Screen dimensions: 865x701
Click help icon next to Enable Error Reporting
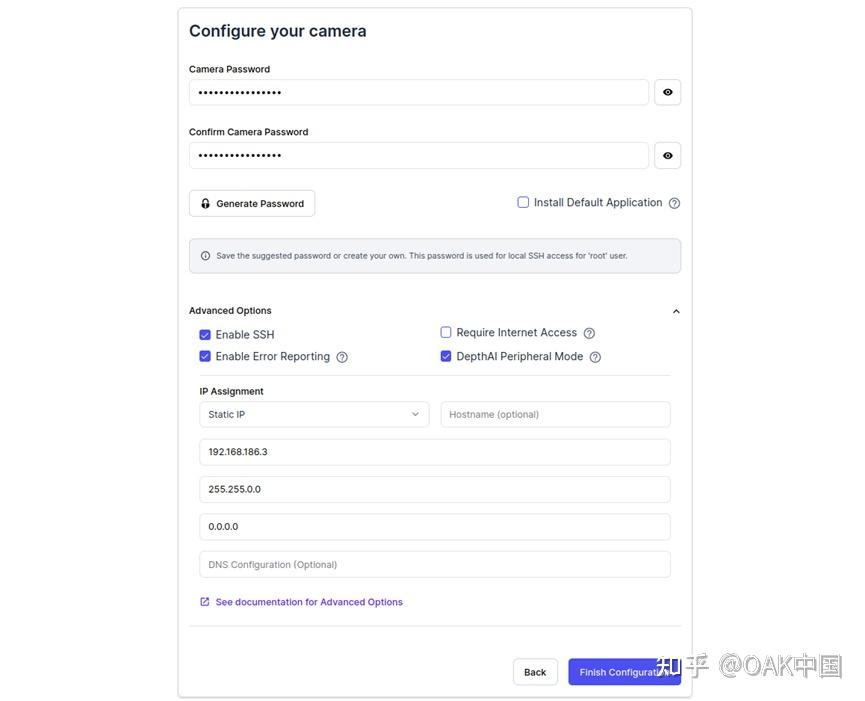coord(342,357)
